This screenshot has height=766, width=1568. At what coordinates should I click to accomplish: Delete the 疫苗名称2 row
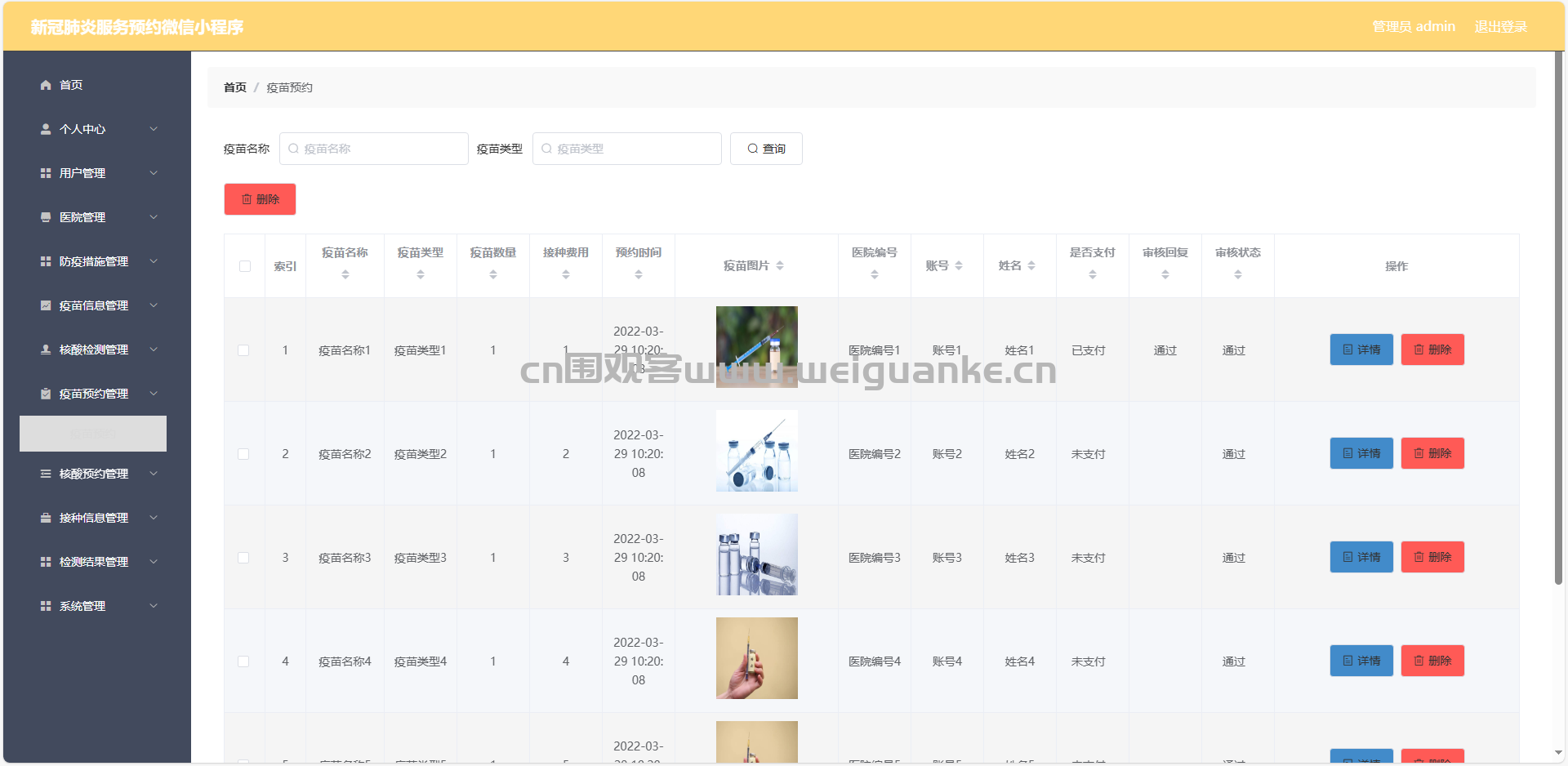pos(1432,453)
